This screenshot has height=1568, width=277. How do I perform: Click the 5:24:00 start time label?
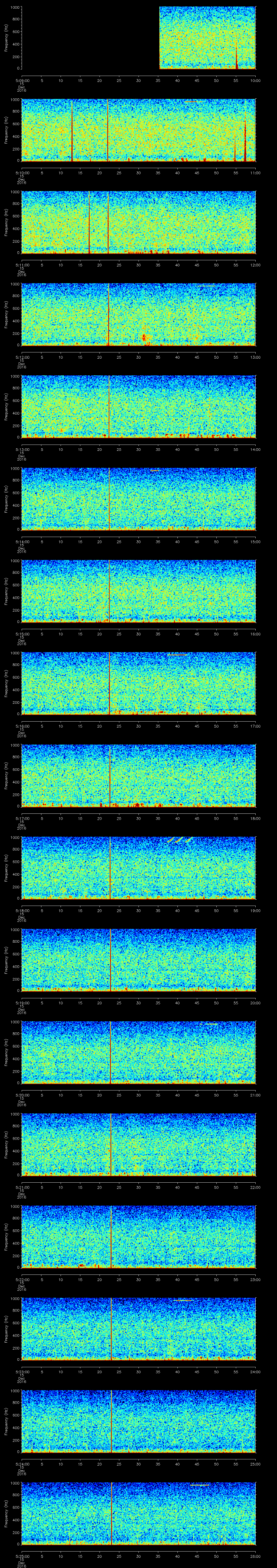(x=22, y=1463)
